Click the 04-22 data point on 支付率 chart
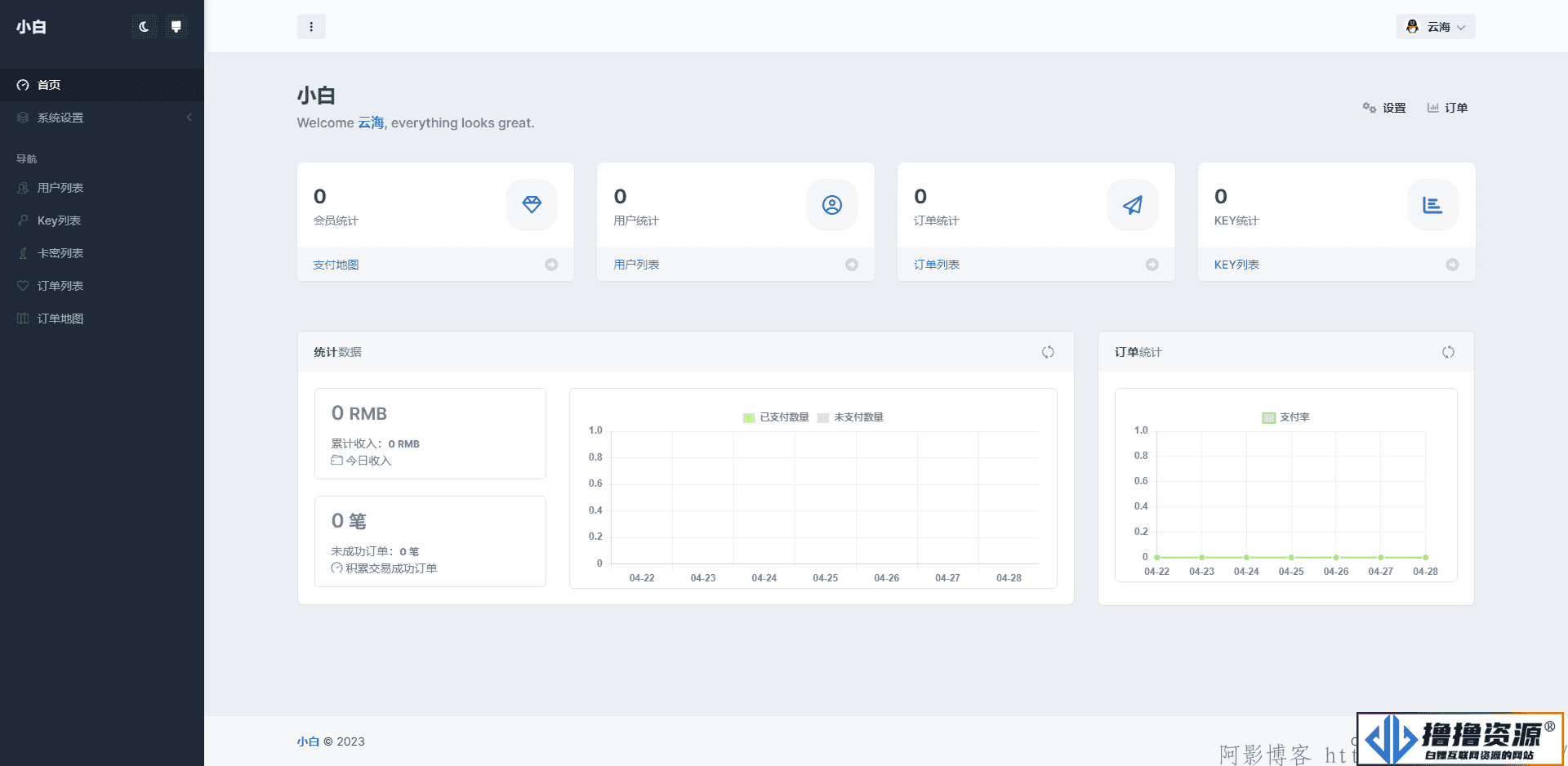This screenshot has height=766, width=1568. 1156,557
